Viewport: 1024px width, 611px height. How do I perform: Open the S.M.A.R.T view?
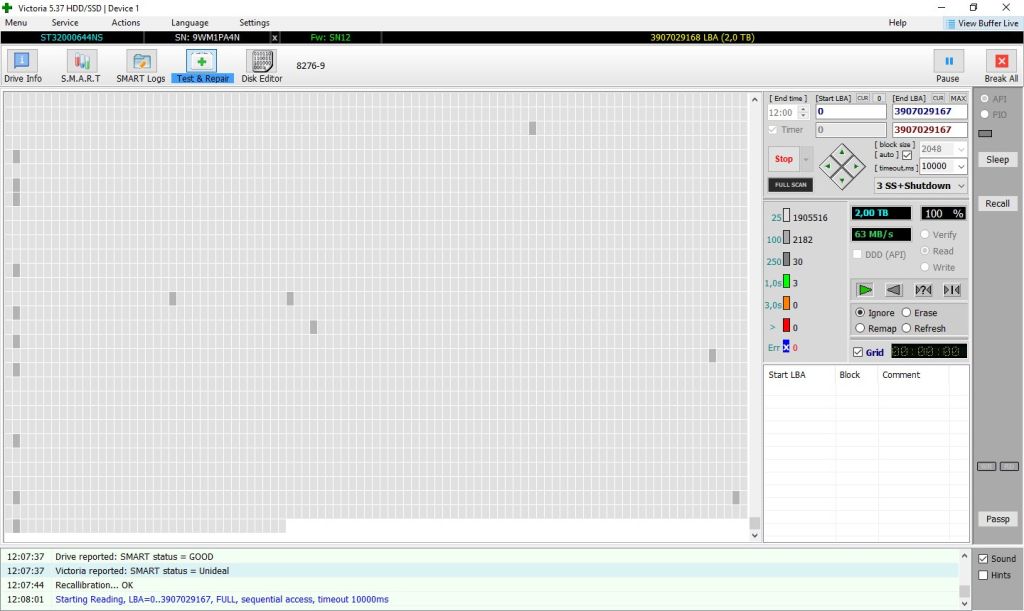click(81, 67)
